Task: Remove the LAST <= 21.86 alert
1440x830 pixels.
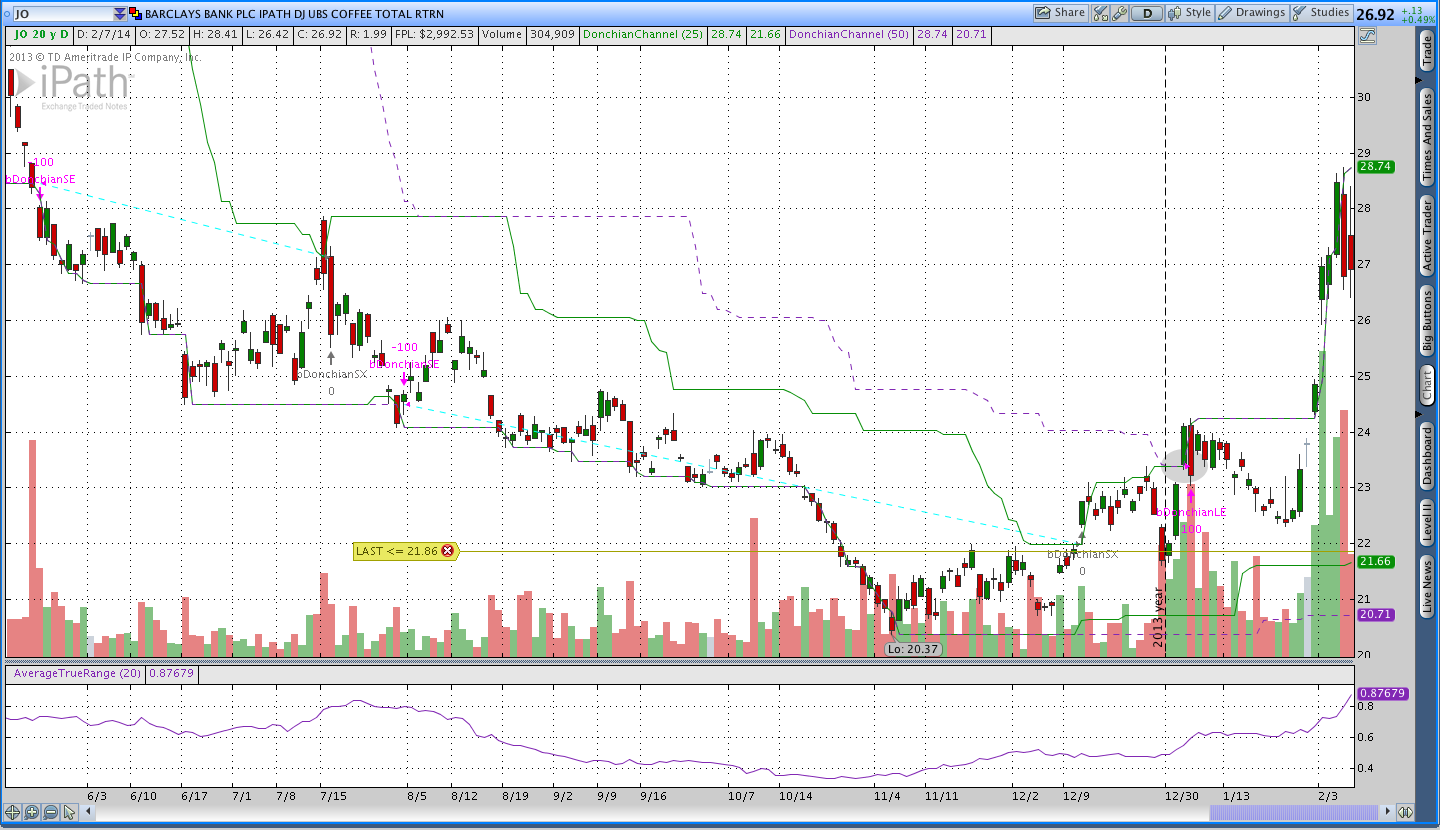Action: point(447,550)
